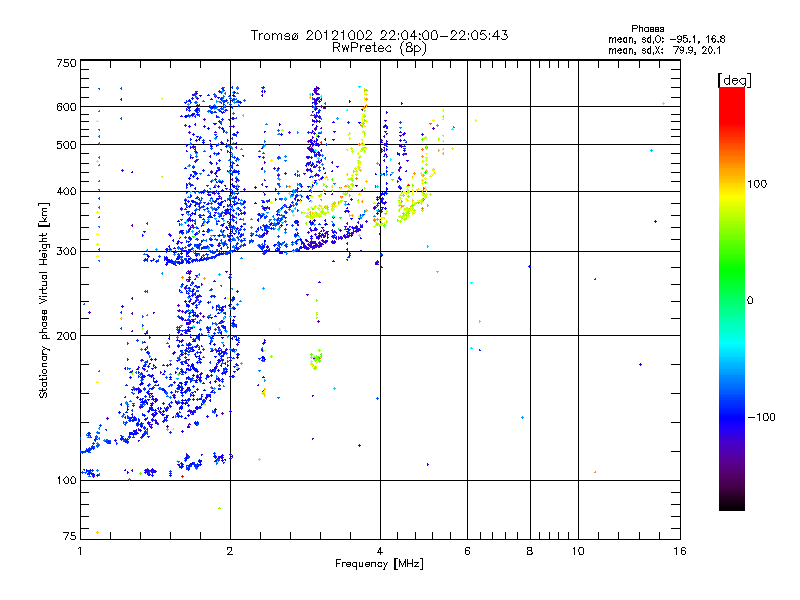Click the y-axis title 'Stationary phase Virtual Height [km]'
800x600 pixels.
(43, 300)
